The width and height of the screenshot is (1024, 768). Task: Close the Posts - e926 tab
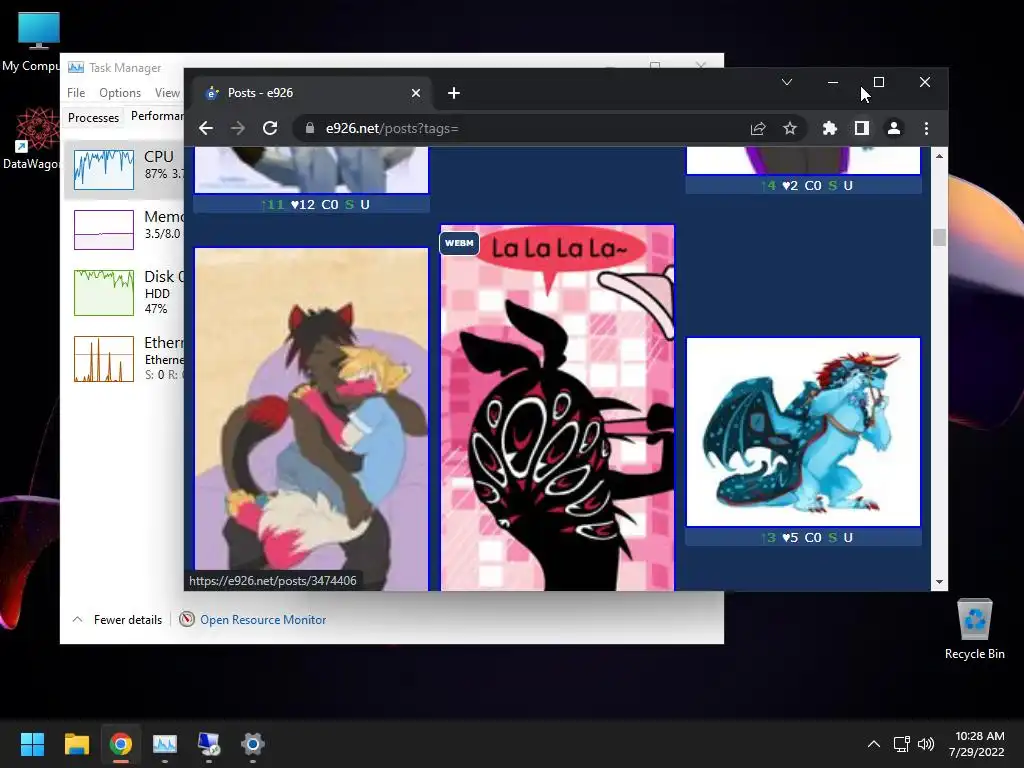coord(416,93)
